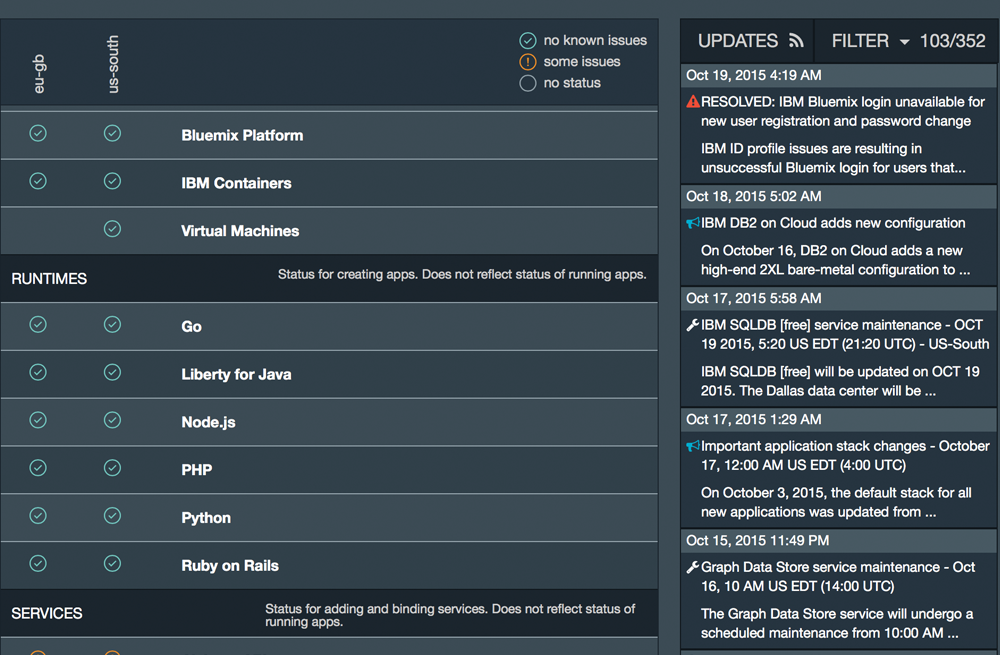
Task: Click us-south status icon for Node.js
Action: [112, 420]
